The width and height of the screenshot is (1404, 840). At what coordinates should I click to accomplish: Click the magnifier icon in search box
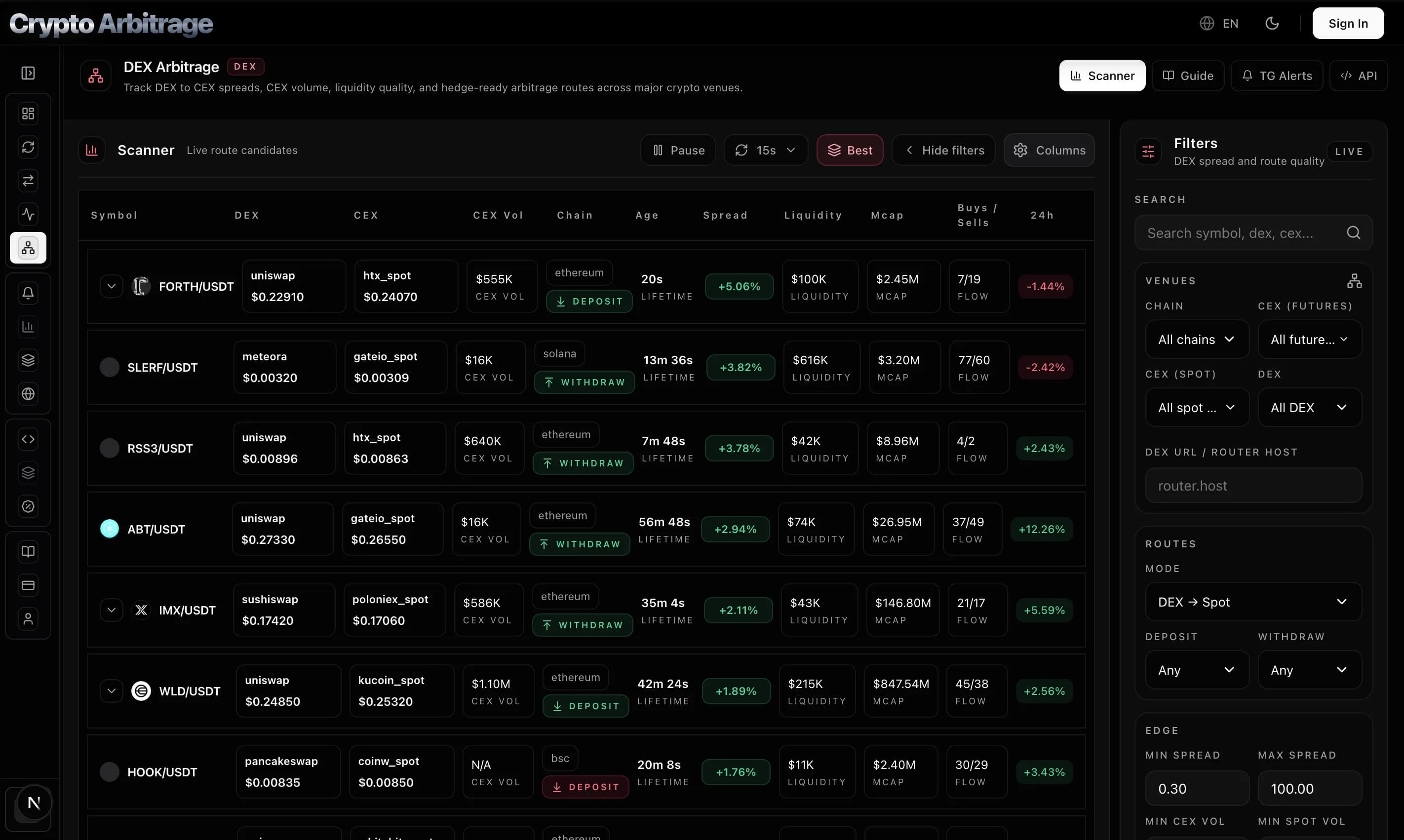[1353, 232]
